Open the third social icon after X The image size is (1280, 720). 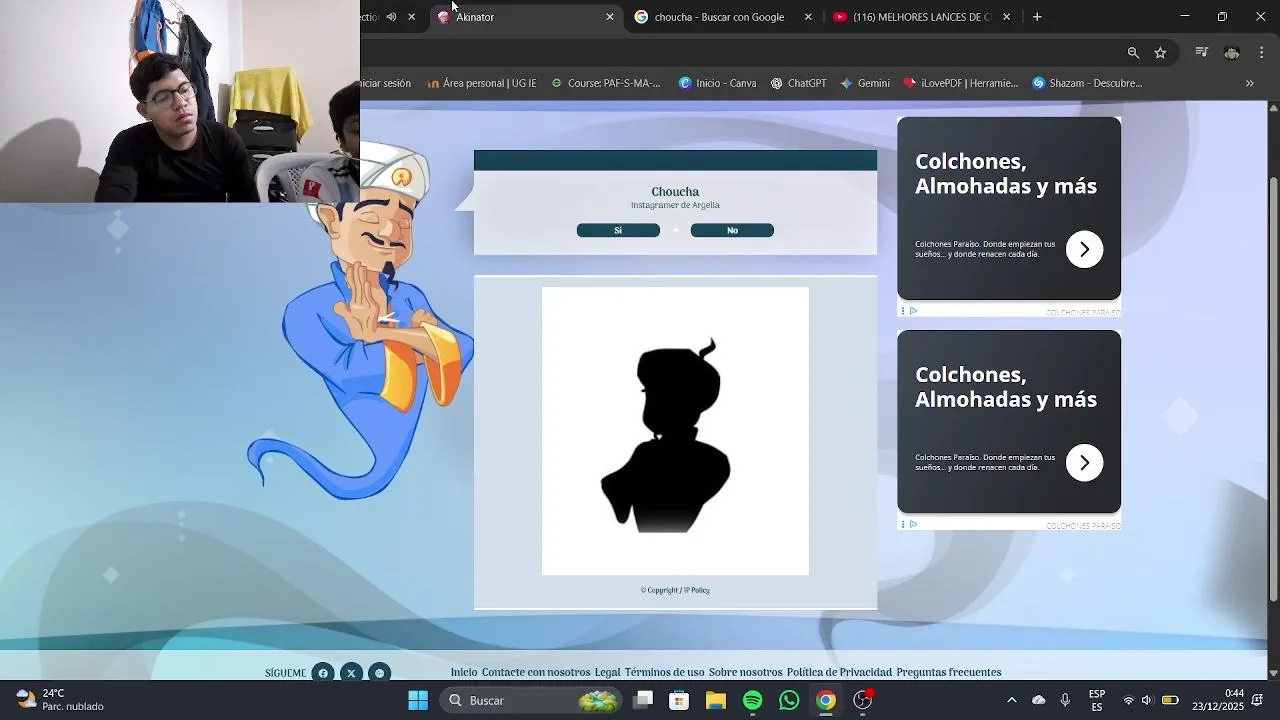tap(379, 673)
